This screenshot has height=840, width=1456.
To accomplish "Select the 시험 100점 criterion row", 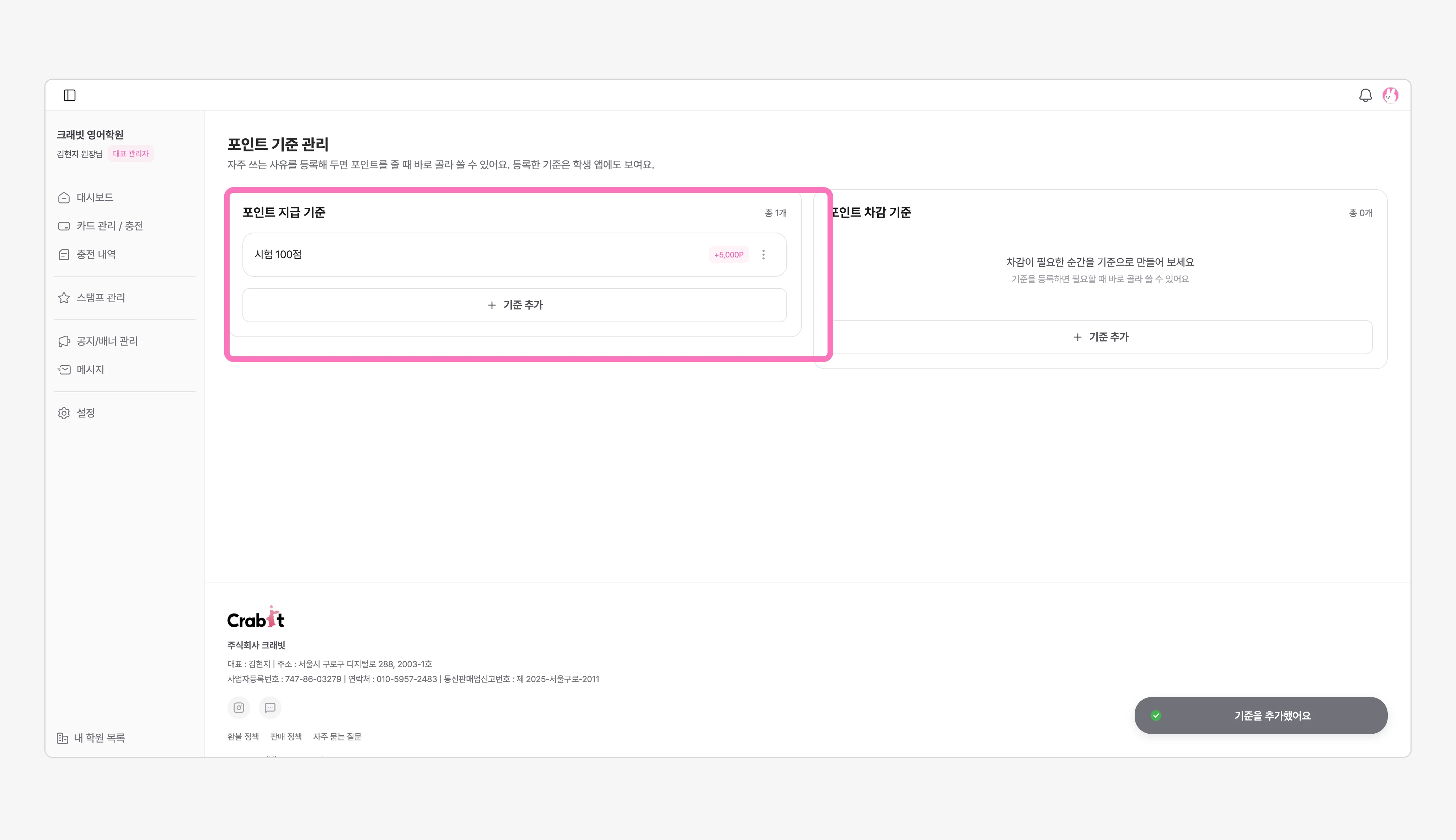I will click(514, 254).
